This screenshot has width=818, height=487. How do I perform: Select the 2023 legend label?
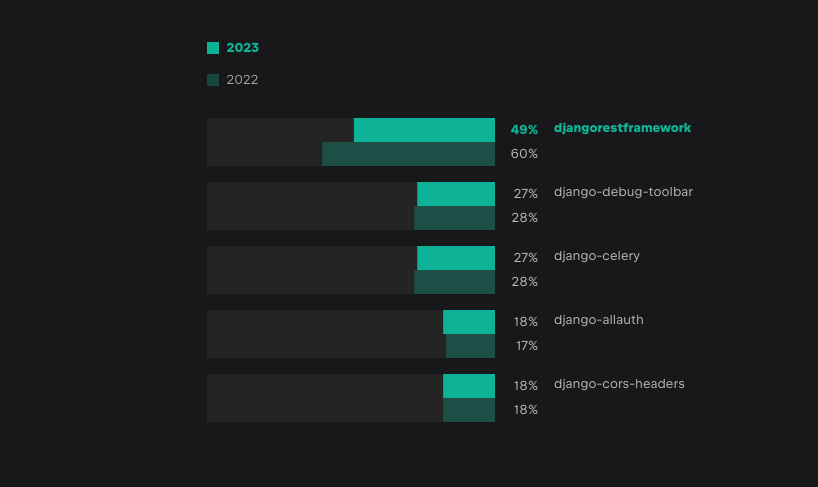click(242, 48)
